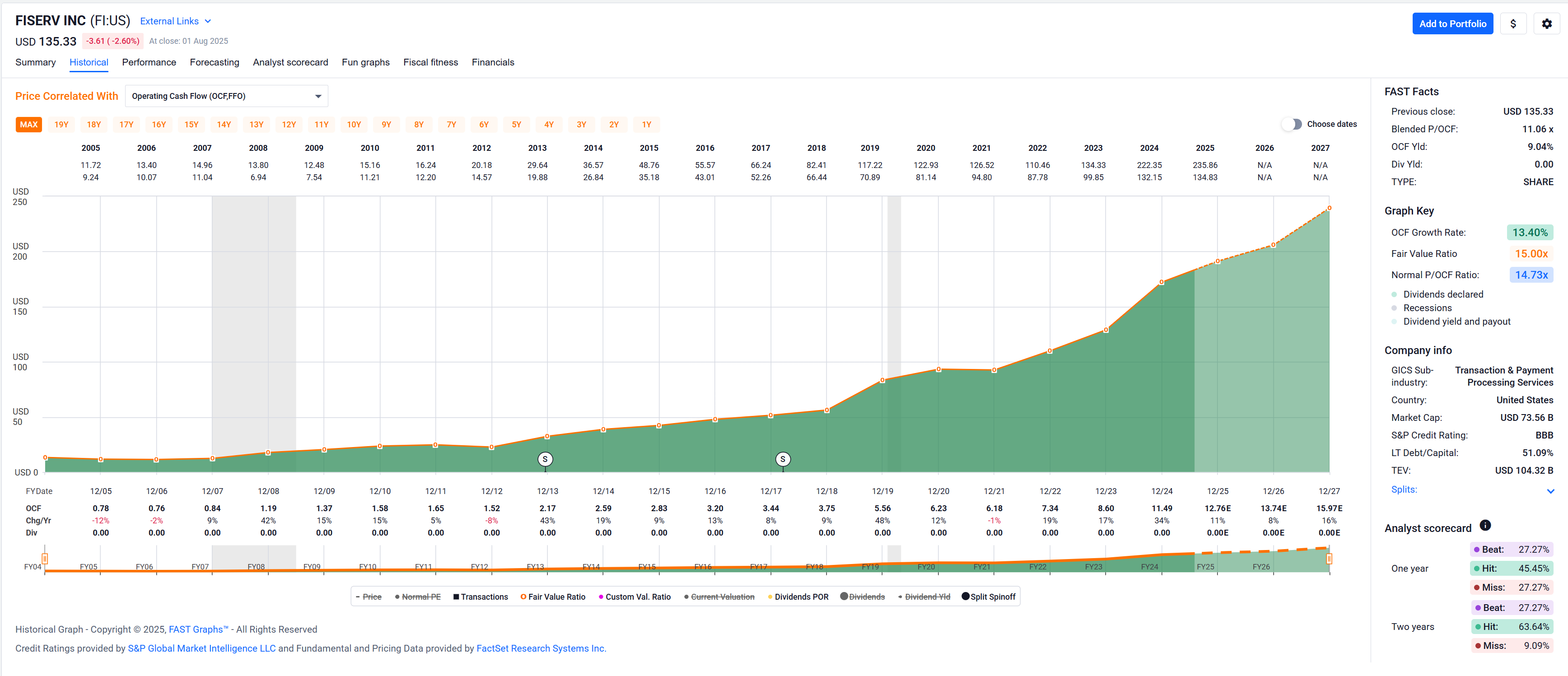The image size is (1568, 676).
Task: Toggle Fair Value Ratio legend item
Action: coord(553,597)
